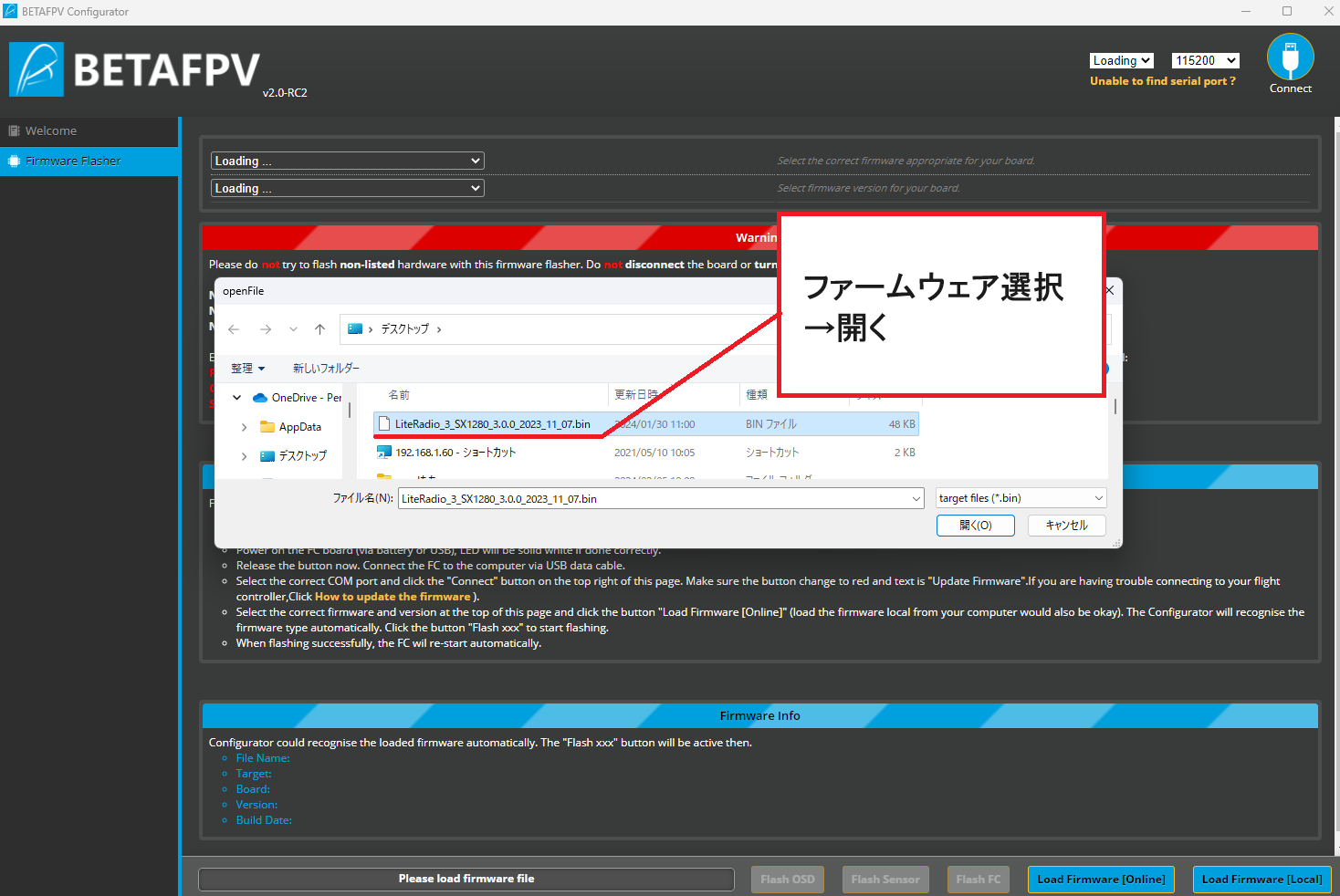This screenshot has width=1340, height=896.
Task: Select 192.168.1.60 ショートカット file
Action: [646, 453]
